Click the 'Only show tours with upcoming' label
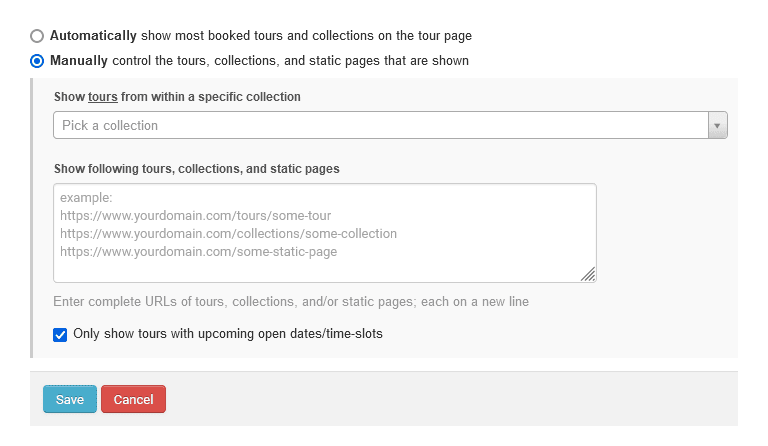 [x=228, y=334]
